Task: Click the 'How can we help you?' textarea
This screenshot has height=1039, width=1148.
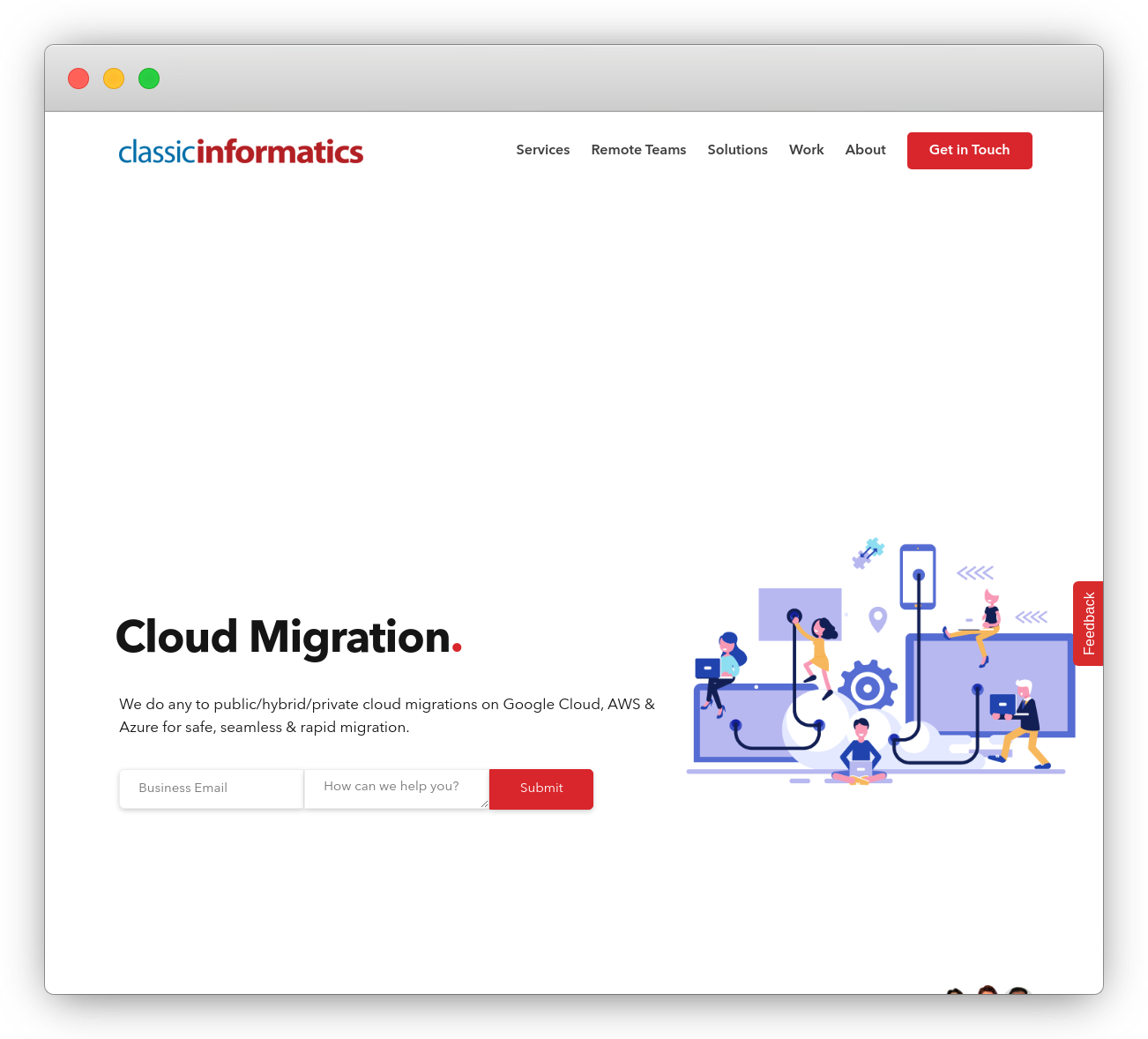Action: pyautogui.click(x=397, y=789)
